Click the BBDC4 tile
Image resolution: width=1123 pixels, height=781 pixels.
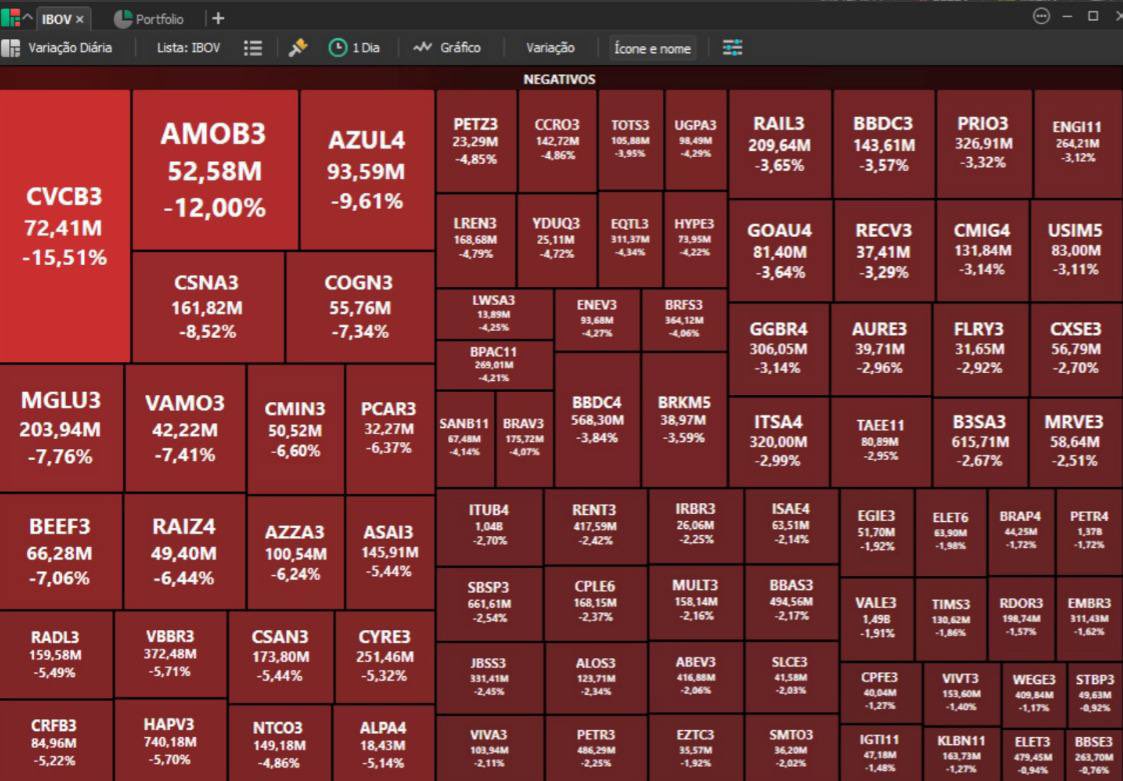click(x=597, y=420)
